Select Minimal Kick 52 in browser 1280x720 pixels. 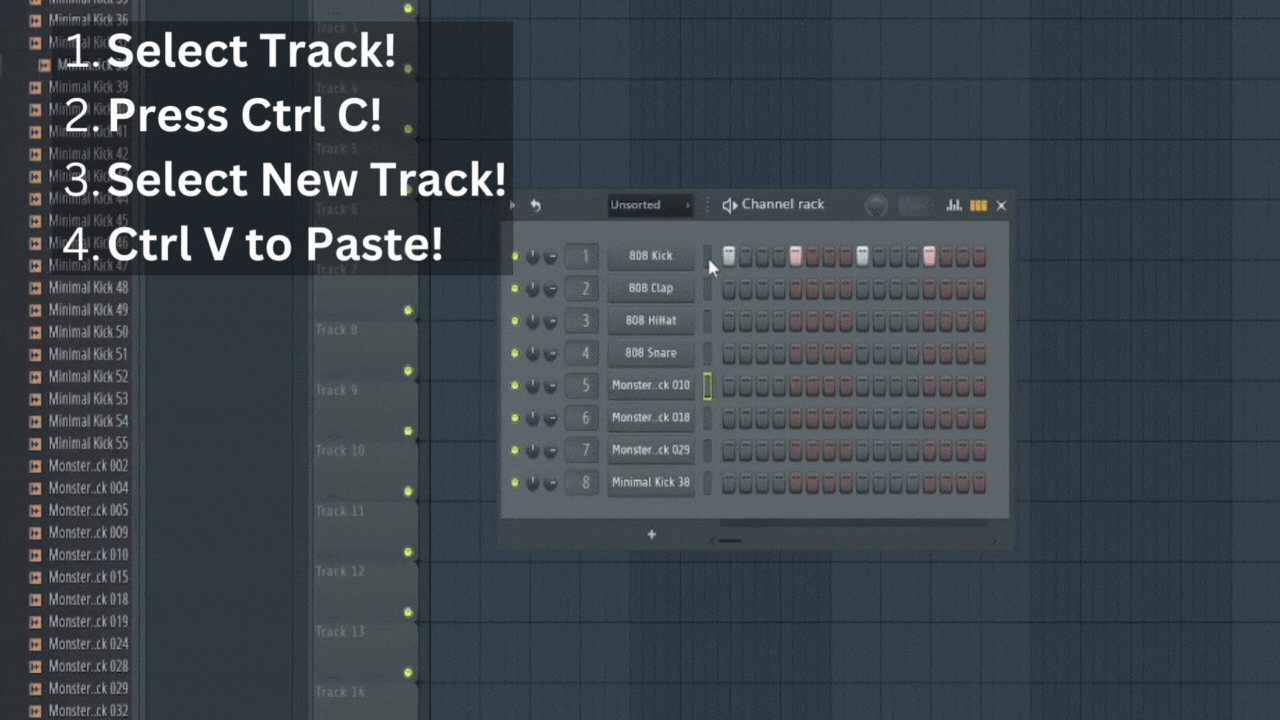(x=88, y=377)
